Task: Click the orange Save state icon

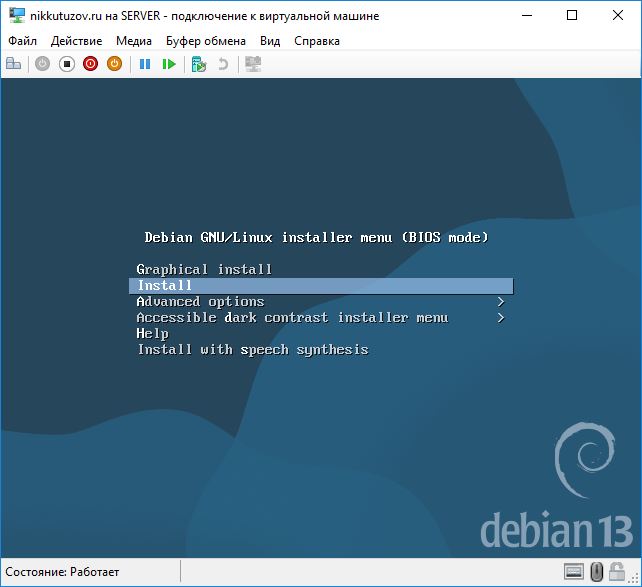Action: point(115,64)
